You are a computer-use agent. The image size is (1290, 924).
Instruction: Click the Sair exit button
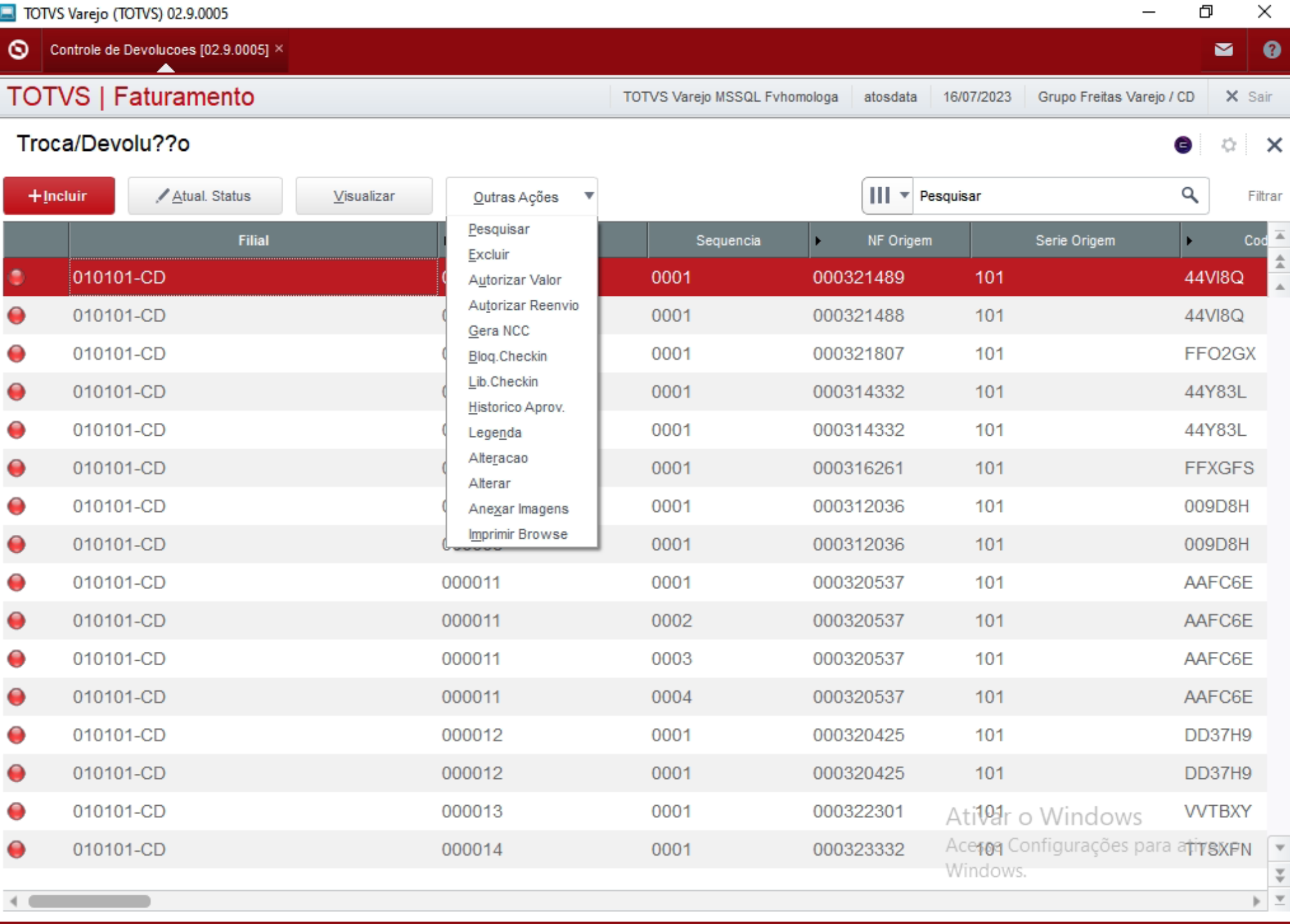click(x=1248, y=96)
